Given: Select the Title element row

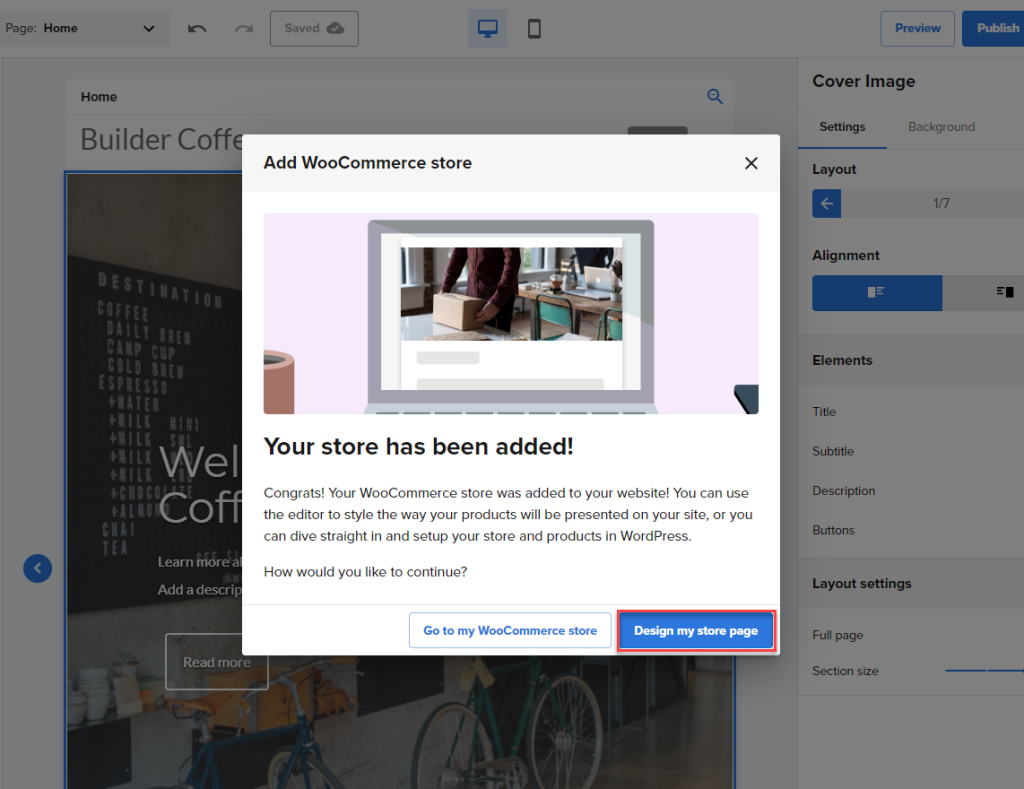Looking at the screenshot, I should click(910, 411).
